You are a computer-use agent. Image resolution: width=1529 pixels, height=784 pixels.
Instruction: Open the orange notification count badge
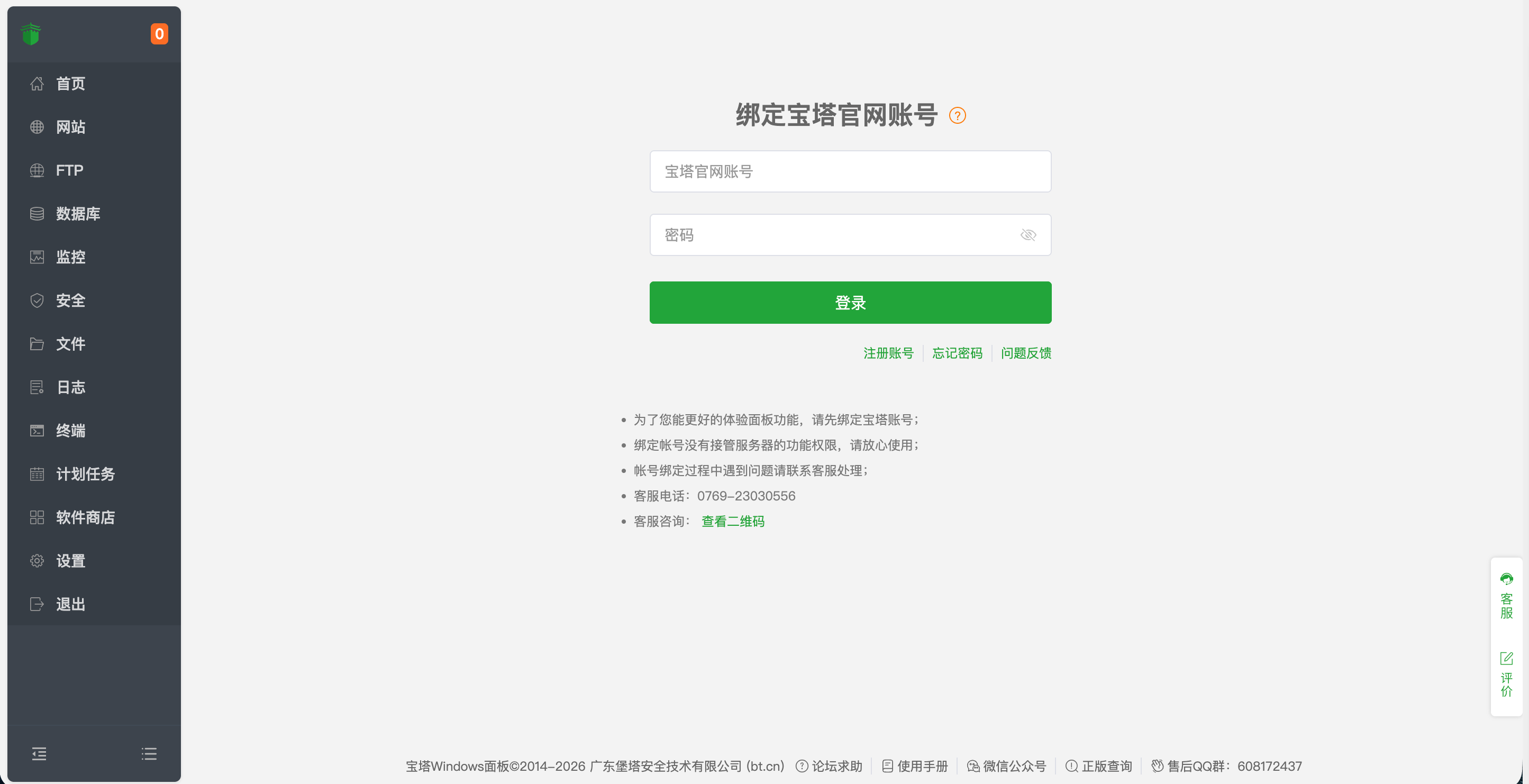coord(159,34)
